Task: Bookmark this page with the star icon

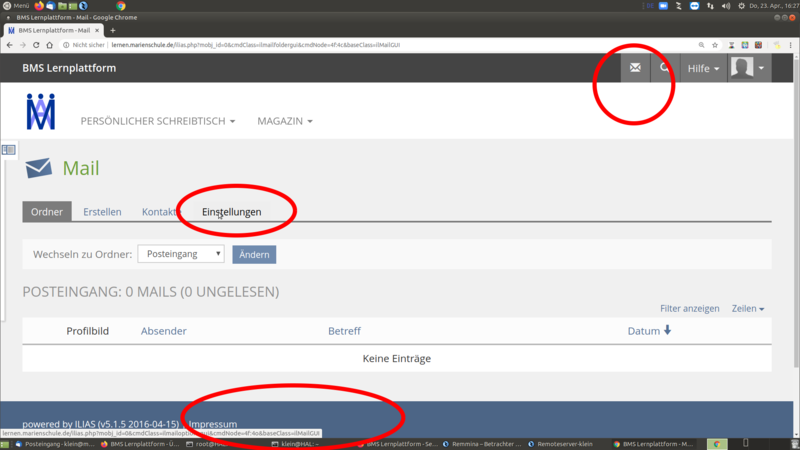Action: pos(717,45)
